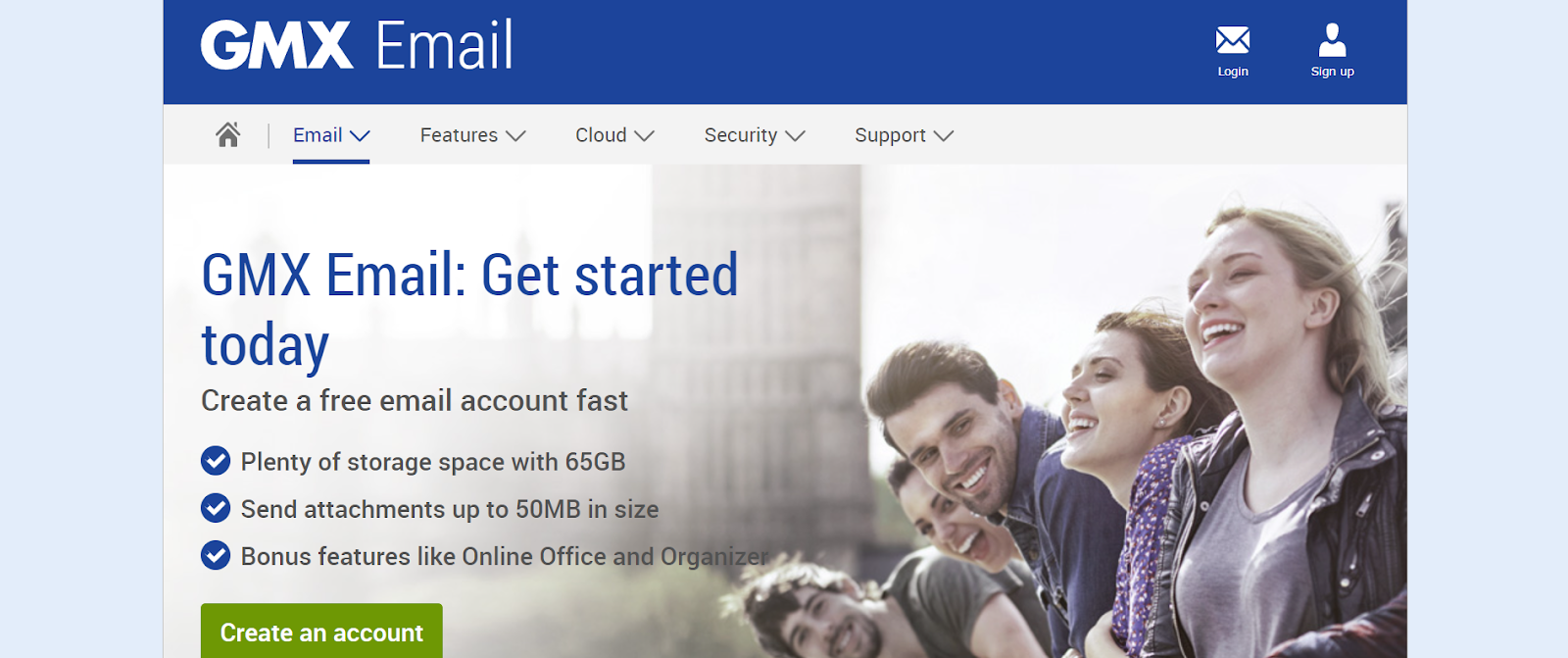This screenshot has height=658, width=1568.
Task: Open Login via the envelope icon
Action: point(1233,40)
